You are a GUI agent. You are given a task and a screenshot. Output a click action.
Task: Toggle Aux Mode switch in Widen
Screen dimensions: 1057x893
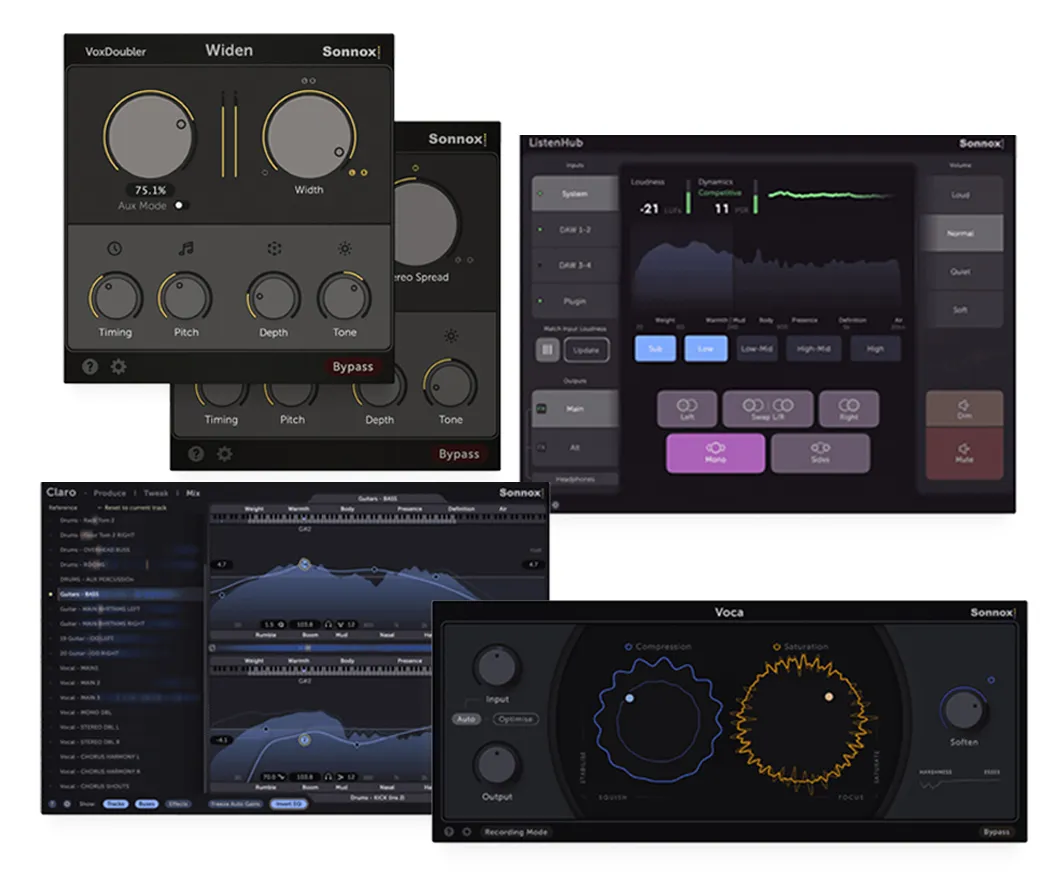181,205
